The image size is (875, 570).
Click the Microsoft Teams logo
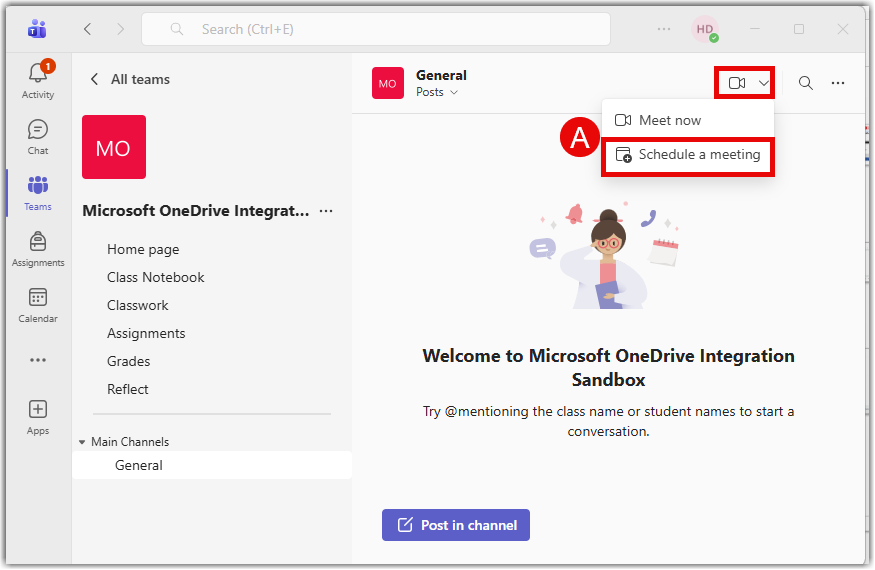[37, 28]
